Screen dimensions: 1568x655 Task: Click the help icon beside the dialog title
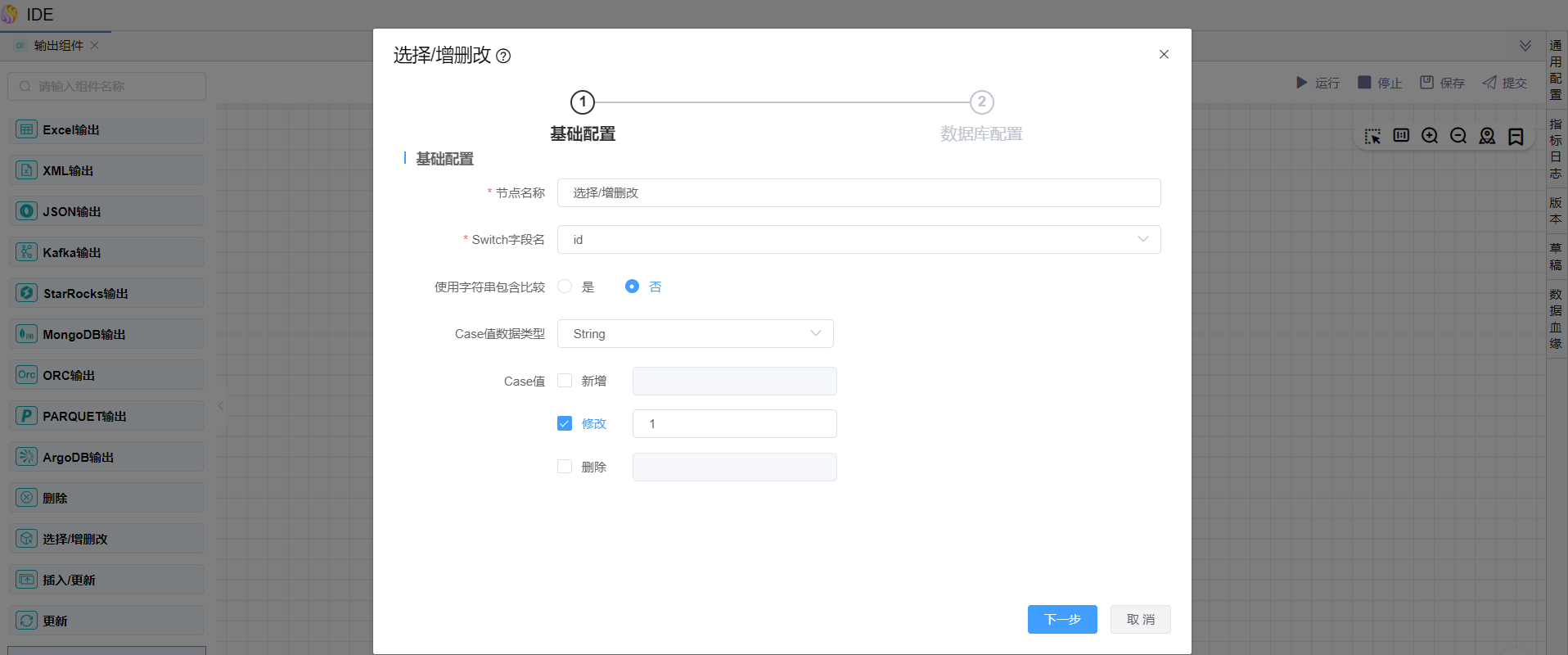pyautogui.click(x=503, y=56)
